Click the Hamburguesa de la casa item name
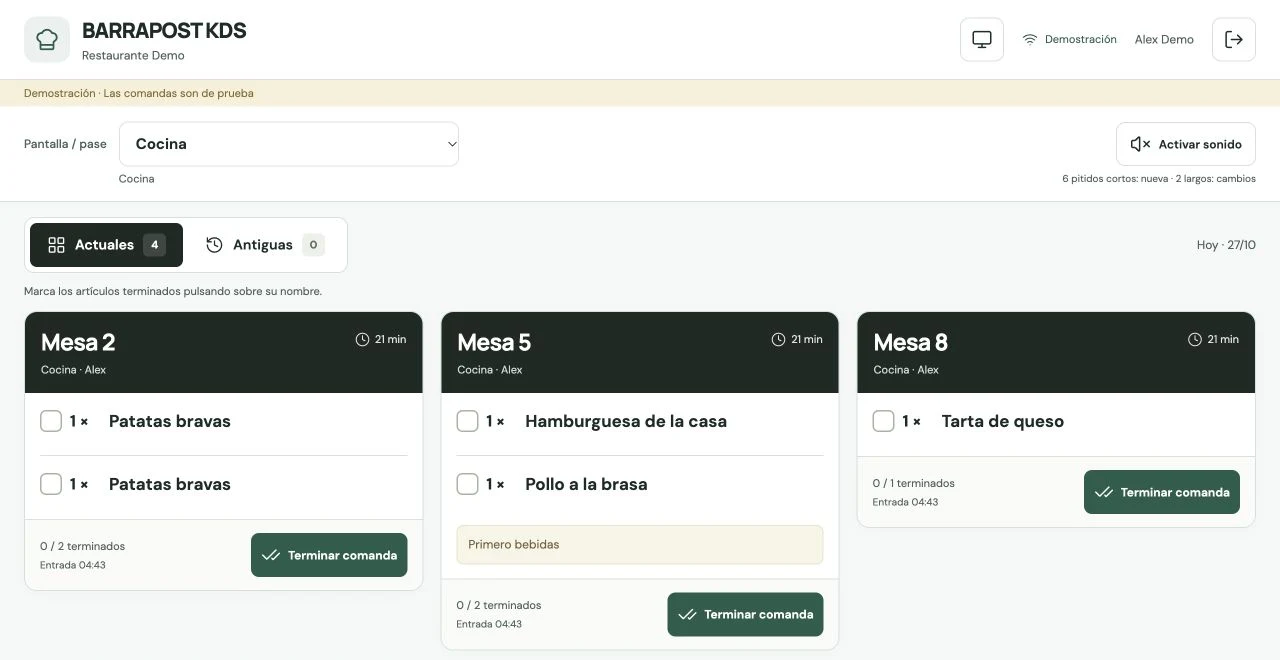The height and width of the screenshot is (660, 1280). pos(626,421)
